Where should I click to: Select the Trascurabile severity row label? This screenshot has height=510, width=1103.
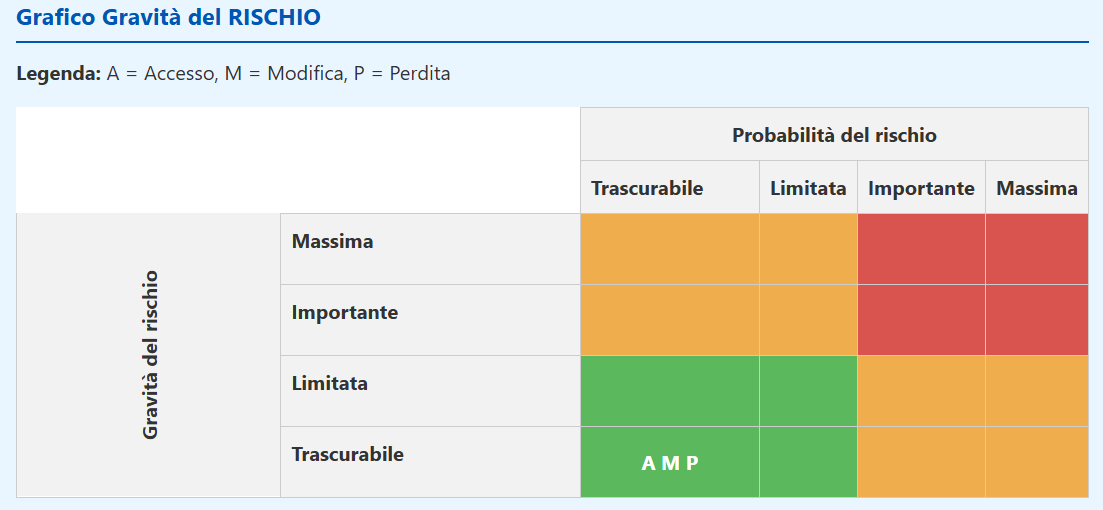click(x=347, y=455)
